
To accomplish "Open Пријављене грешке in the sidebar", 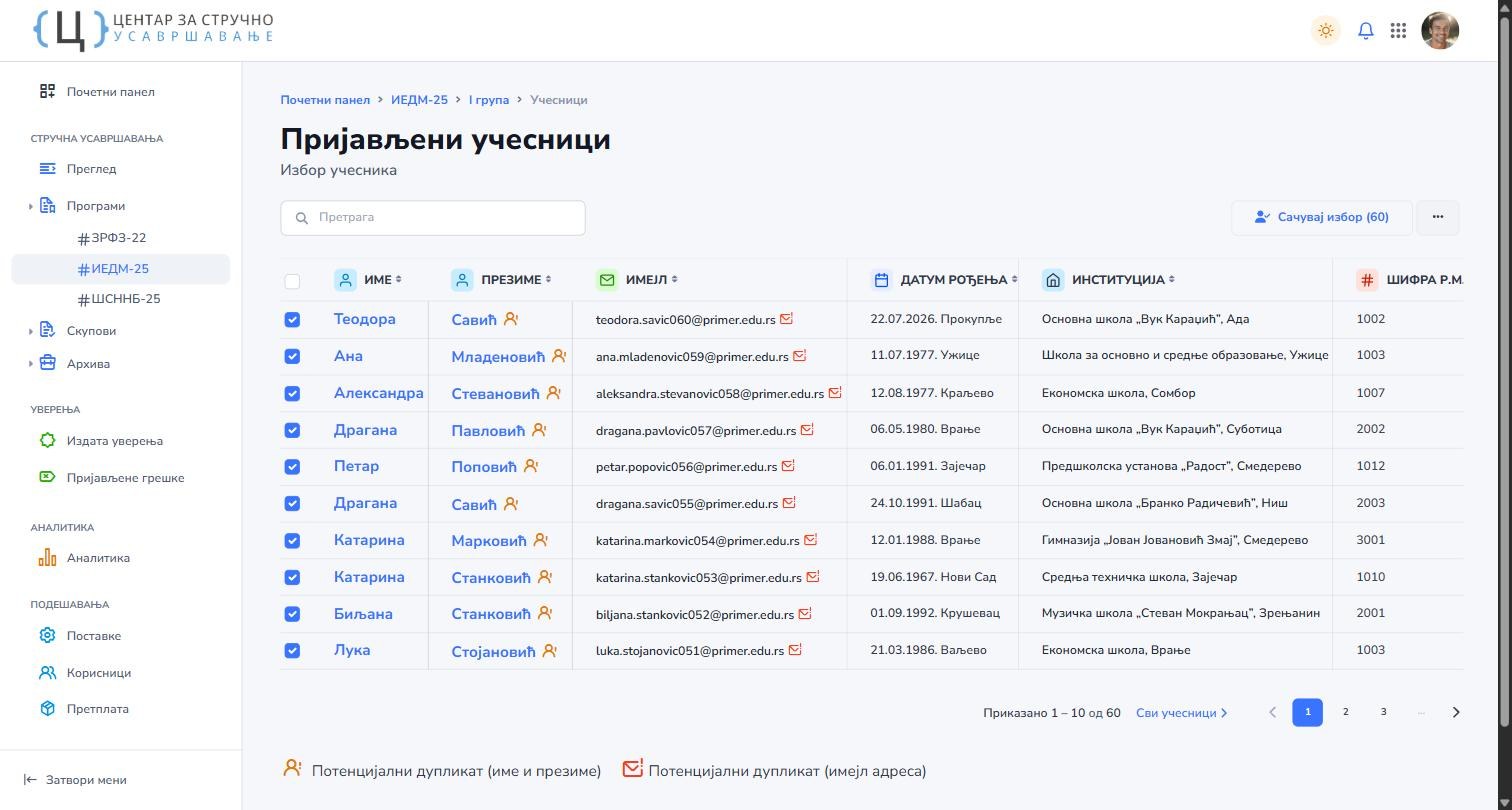I will click(x=112, y=478).
